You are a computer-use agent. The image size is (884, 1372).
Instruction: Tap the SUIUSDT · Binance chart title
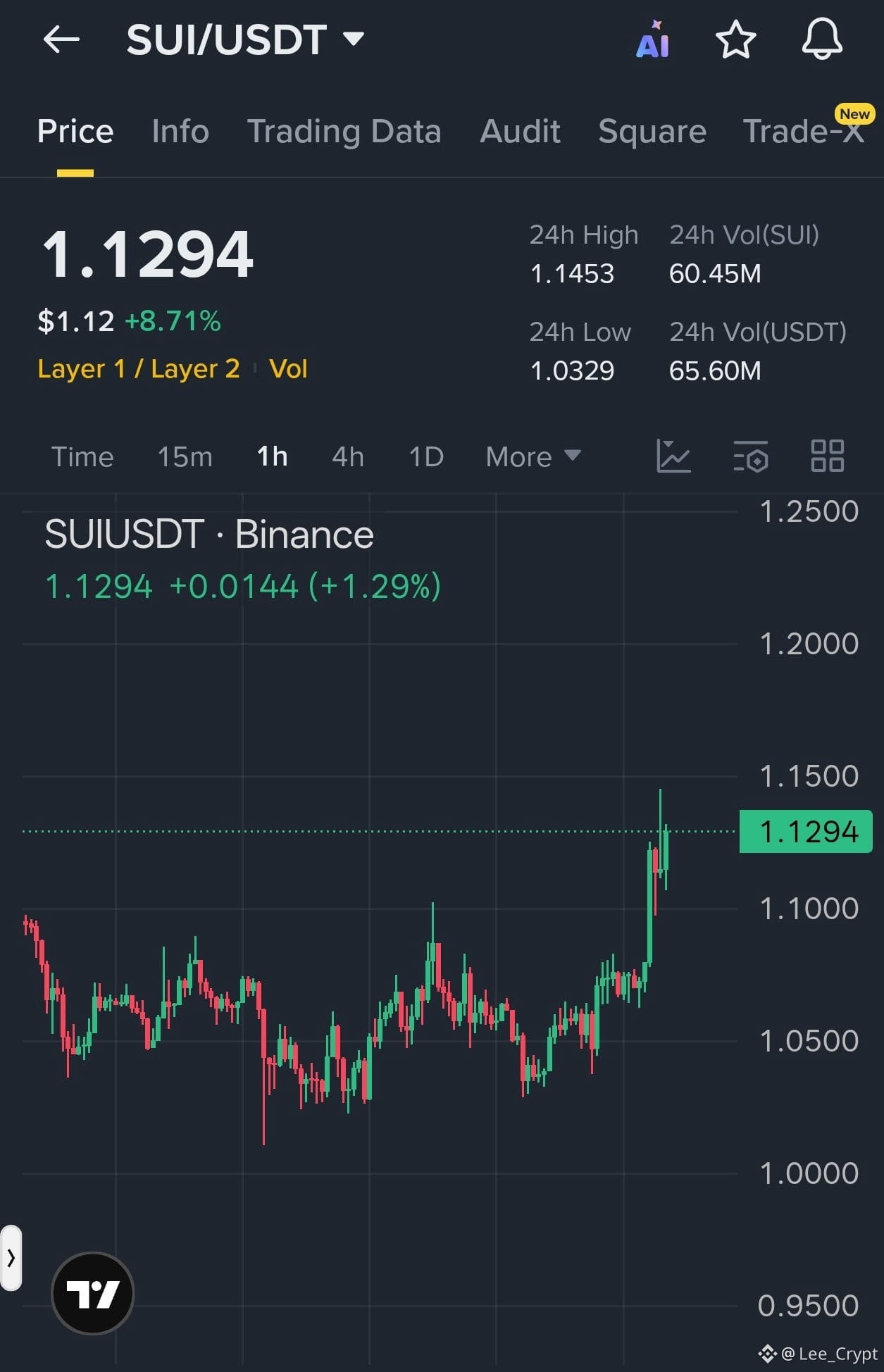click(209, 535)
